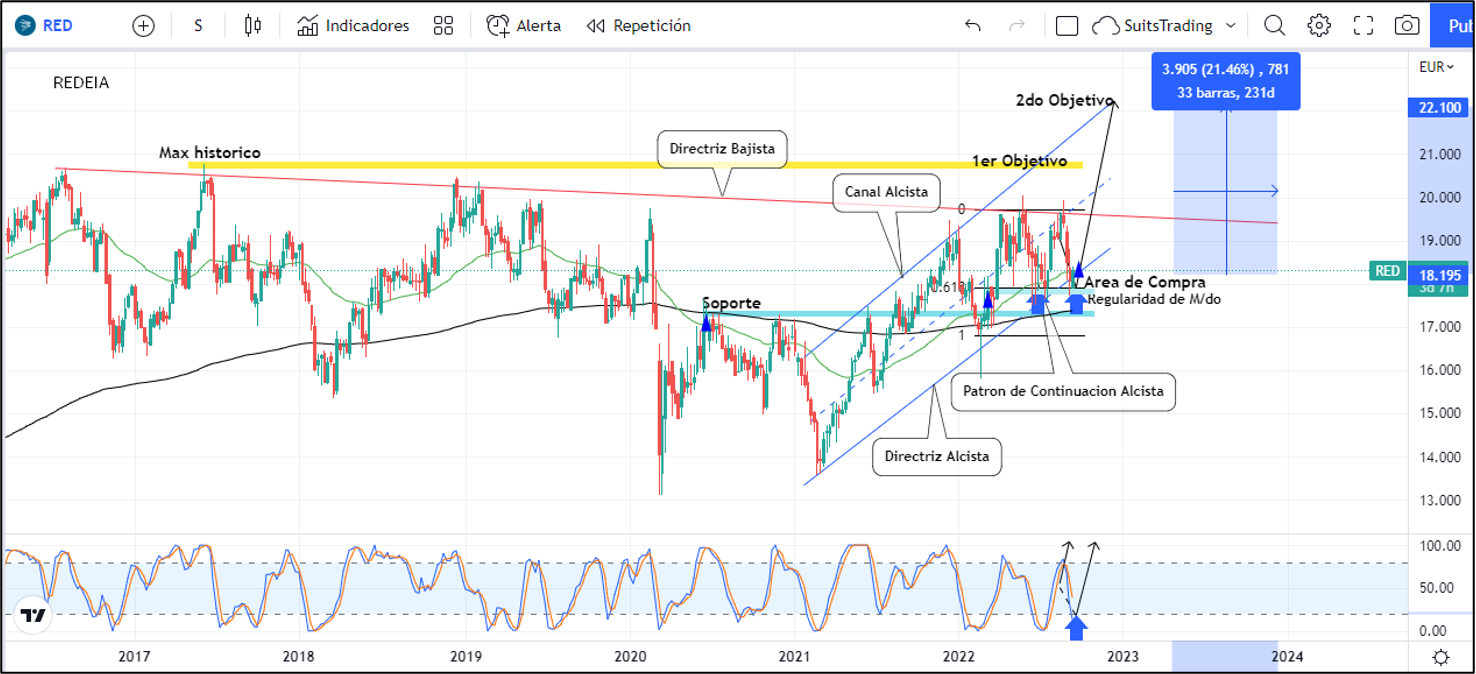
Task: Open the symbol search magnifier
Action: coord(1274,26)
